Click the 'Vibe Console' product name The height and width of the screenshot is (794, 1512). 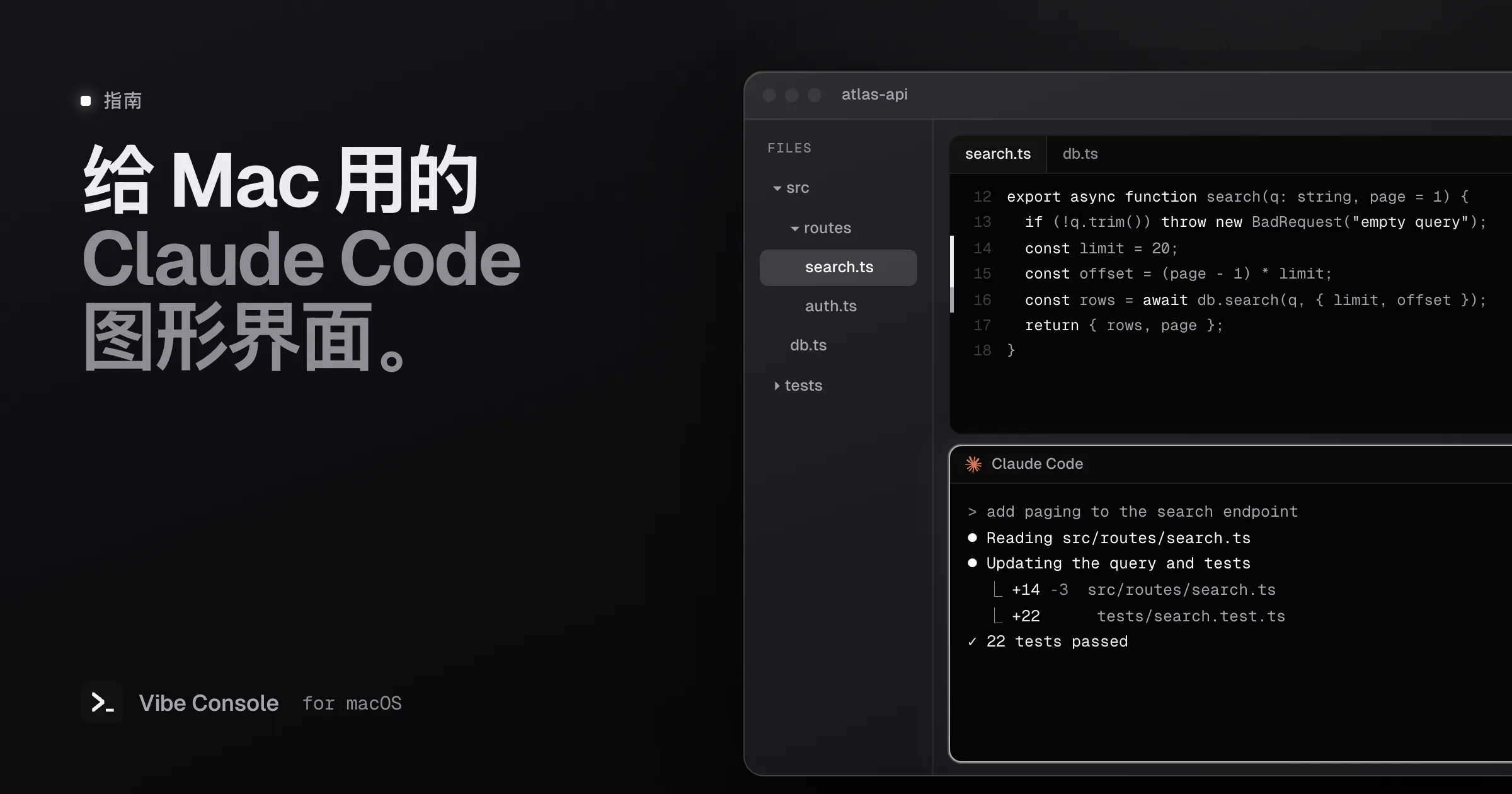point(209,703)
